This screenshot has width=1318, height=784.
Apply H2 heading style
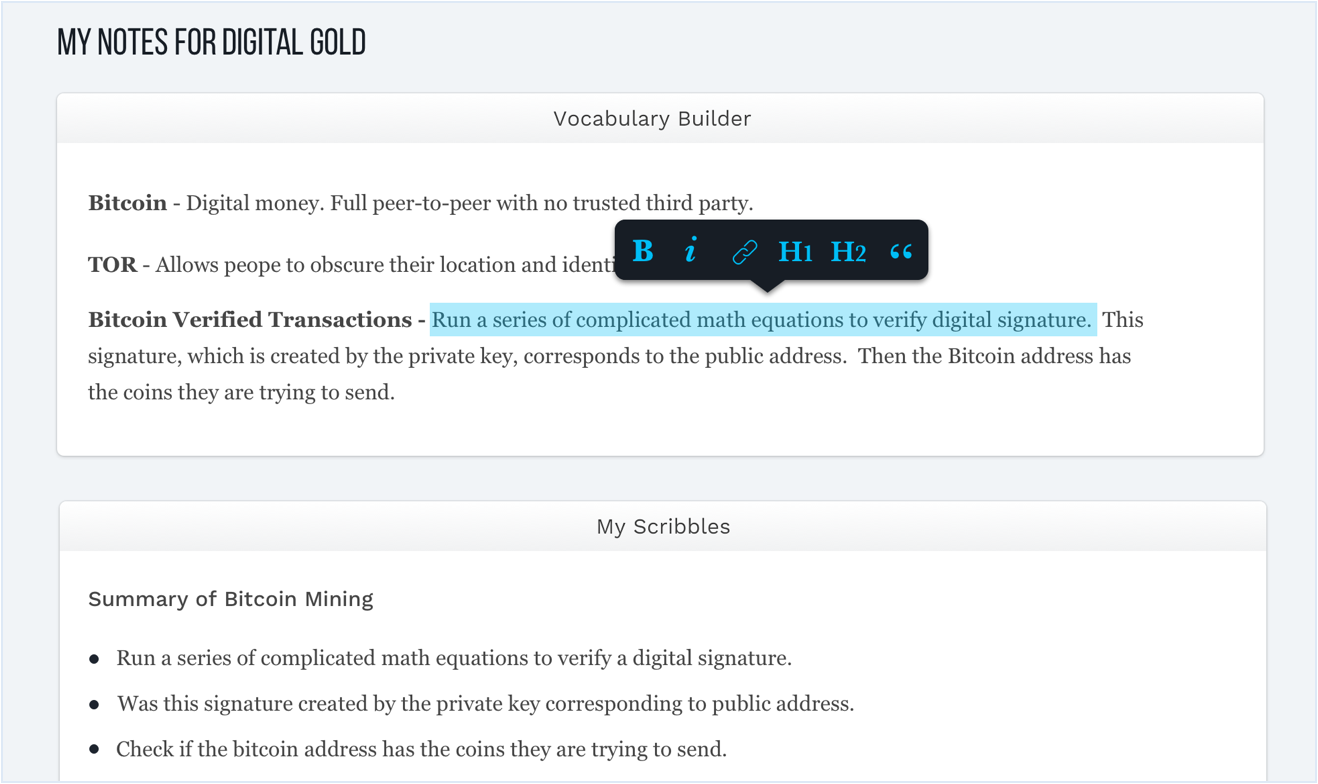point(848,252)
